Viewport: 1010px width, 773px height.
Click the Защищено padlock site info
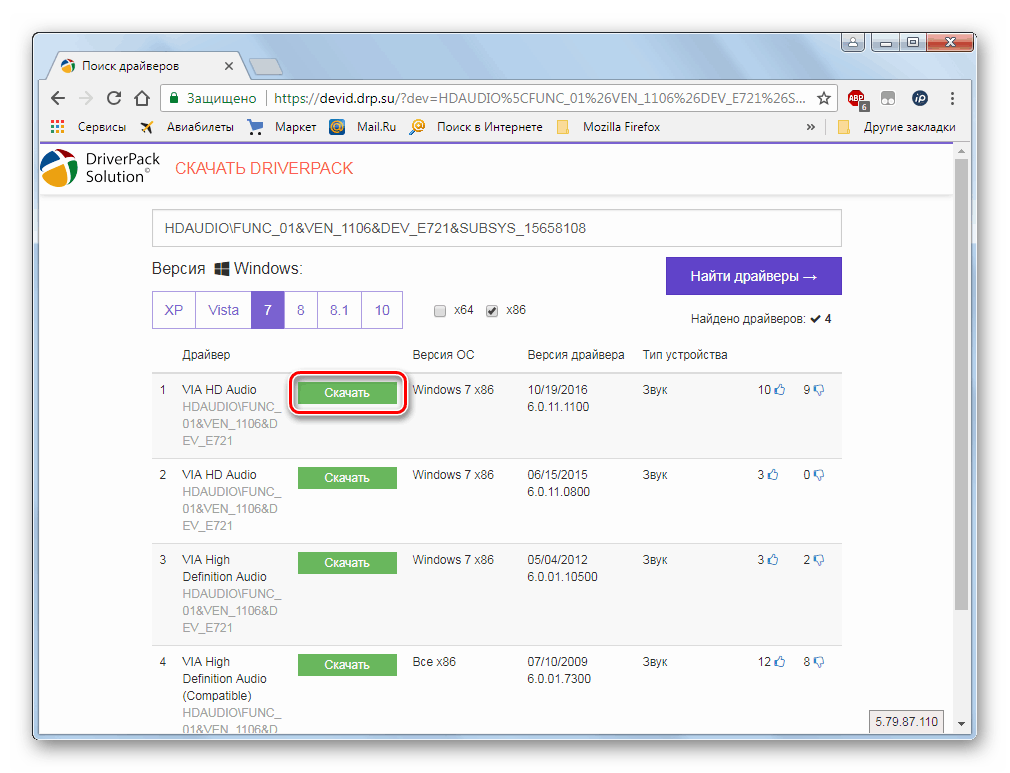pyautogui.click(x=213, y=98)
